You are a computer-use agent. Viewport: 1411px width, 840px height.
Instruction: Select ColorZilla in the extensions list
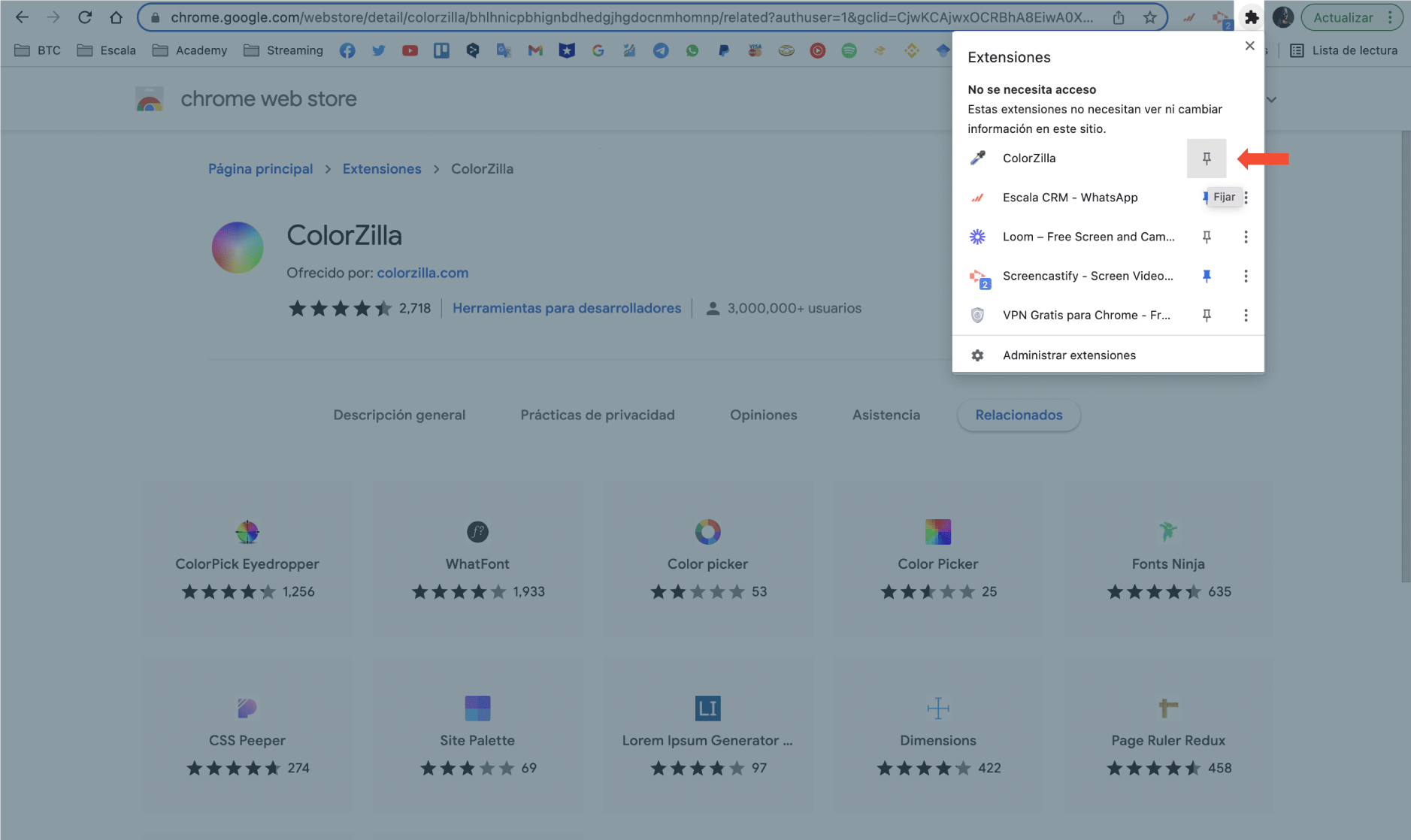[x=1070, y=159]
